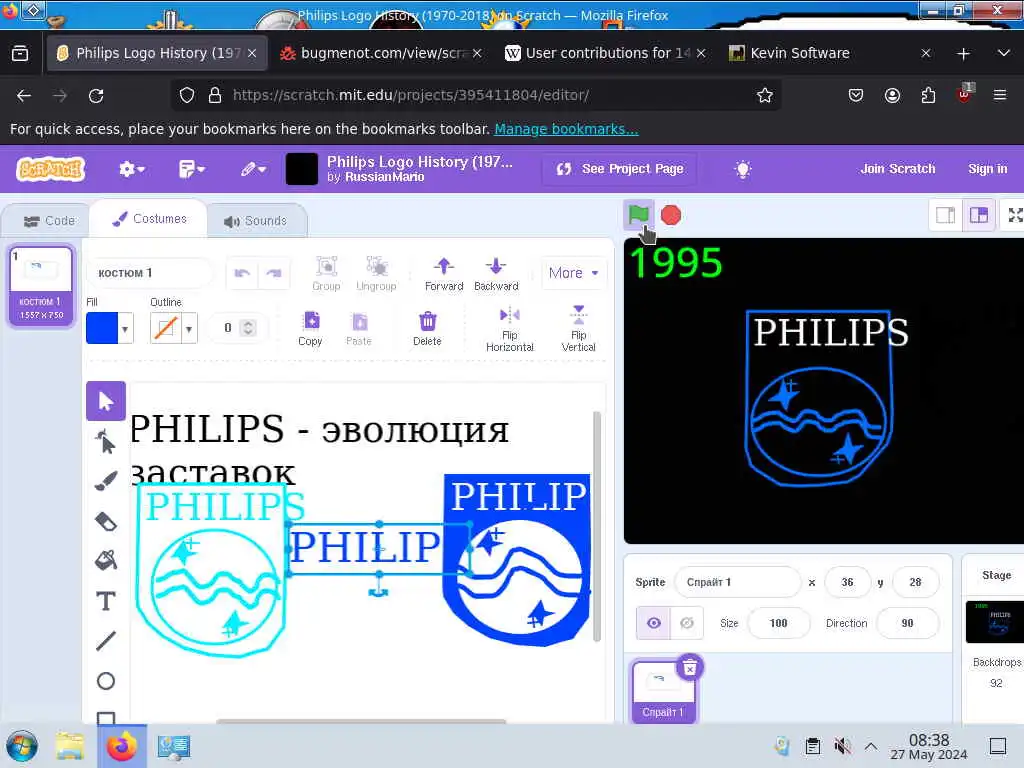The width and height of the screenshot is (1024, 768).
Task: Activate the Text tool
Action: pyautogui.click(x=106, y=601)
